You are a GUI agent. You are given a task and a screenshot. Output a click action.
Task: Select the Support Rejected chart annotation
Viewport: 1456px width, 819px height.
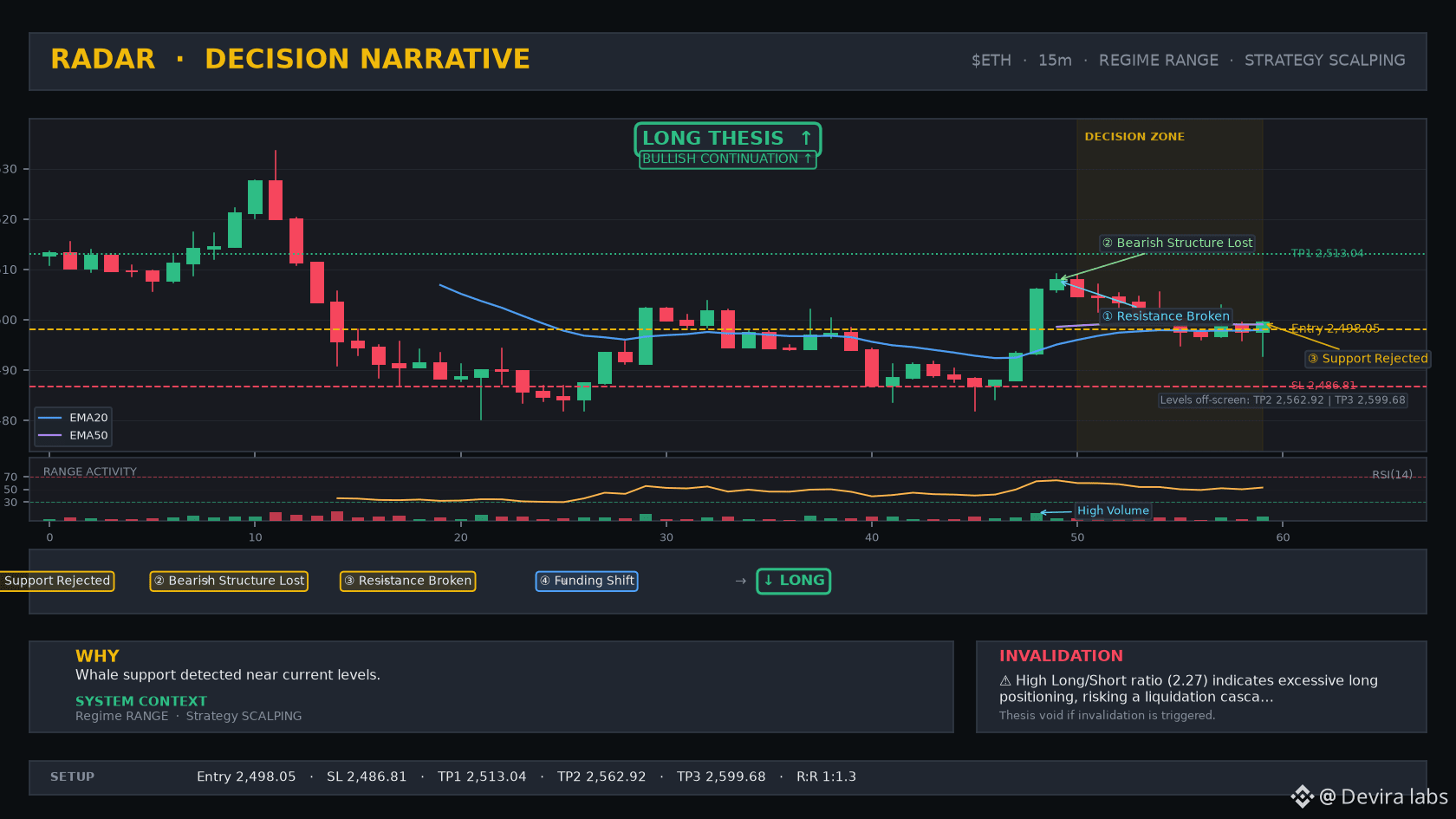click(x=1368, y=359)
